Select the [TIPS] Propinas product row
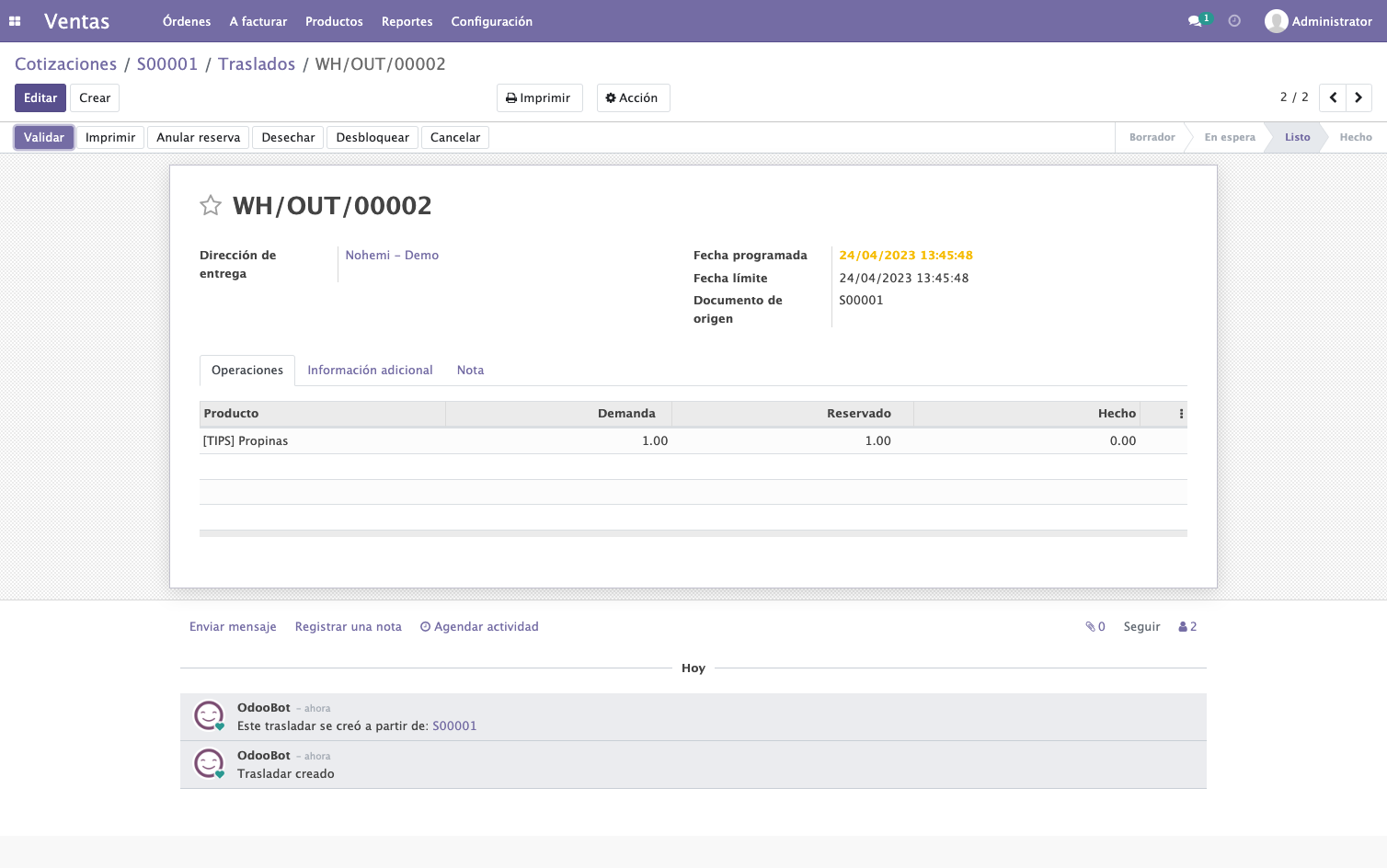Image resolution: width=1387 pixels, height=868 pixels. coord(693,441)
